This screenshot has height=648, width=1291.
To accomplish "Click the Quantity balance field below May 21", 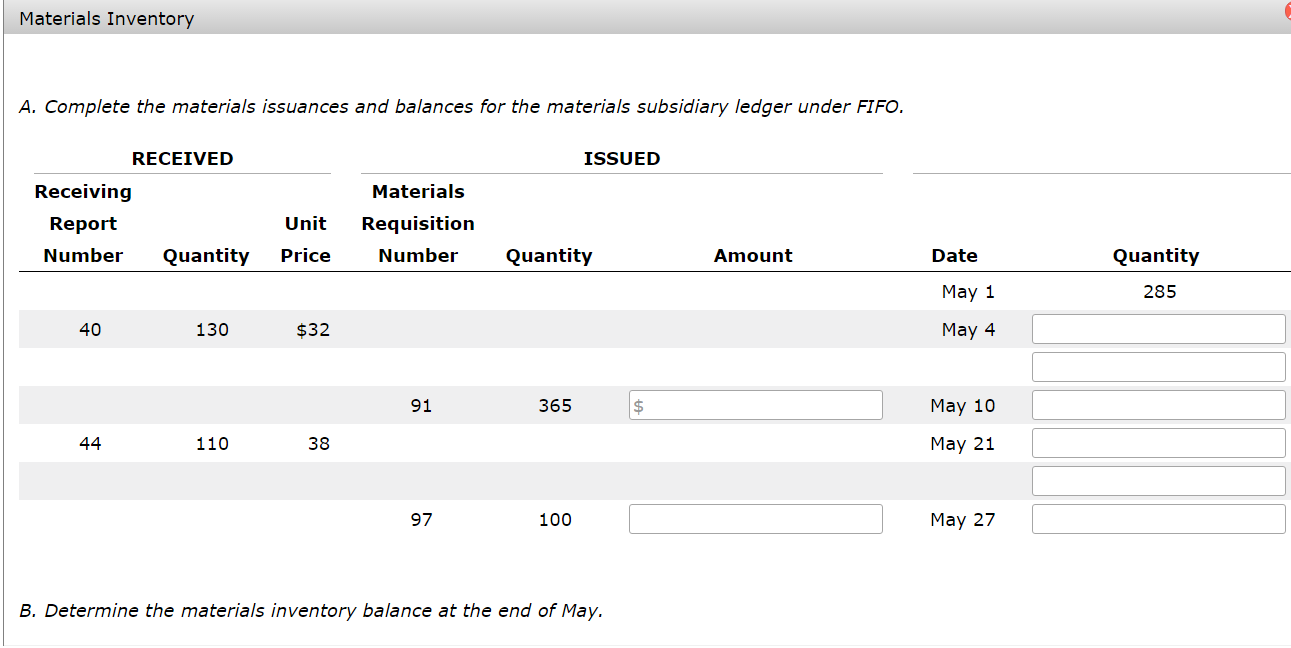I will pyautogui.click(x=1158, y=480).
